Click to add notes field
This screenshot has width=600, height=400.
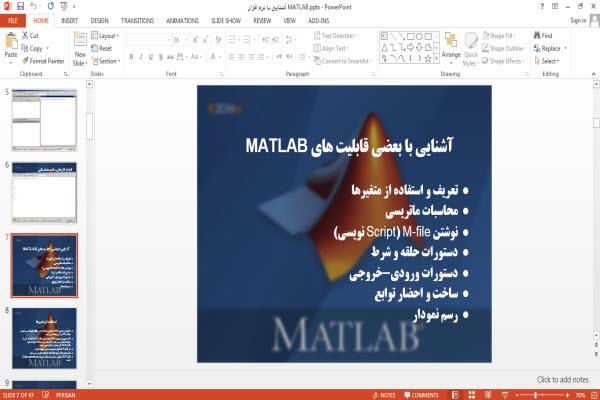562,380
